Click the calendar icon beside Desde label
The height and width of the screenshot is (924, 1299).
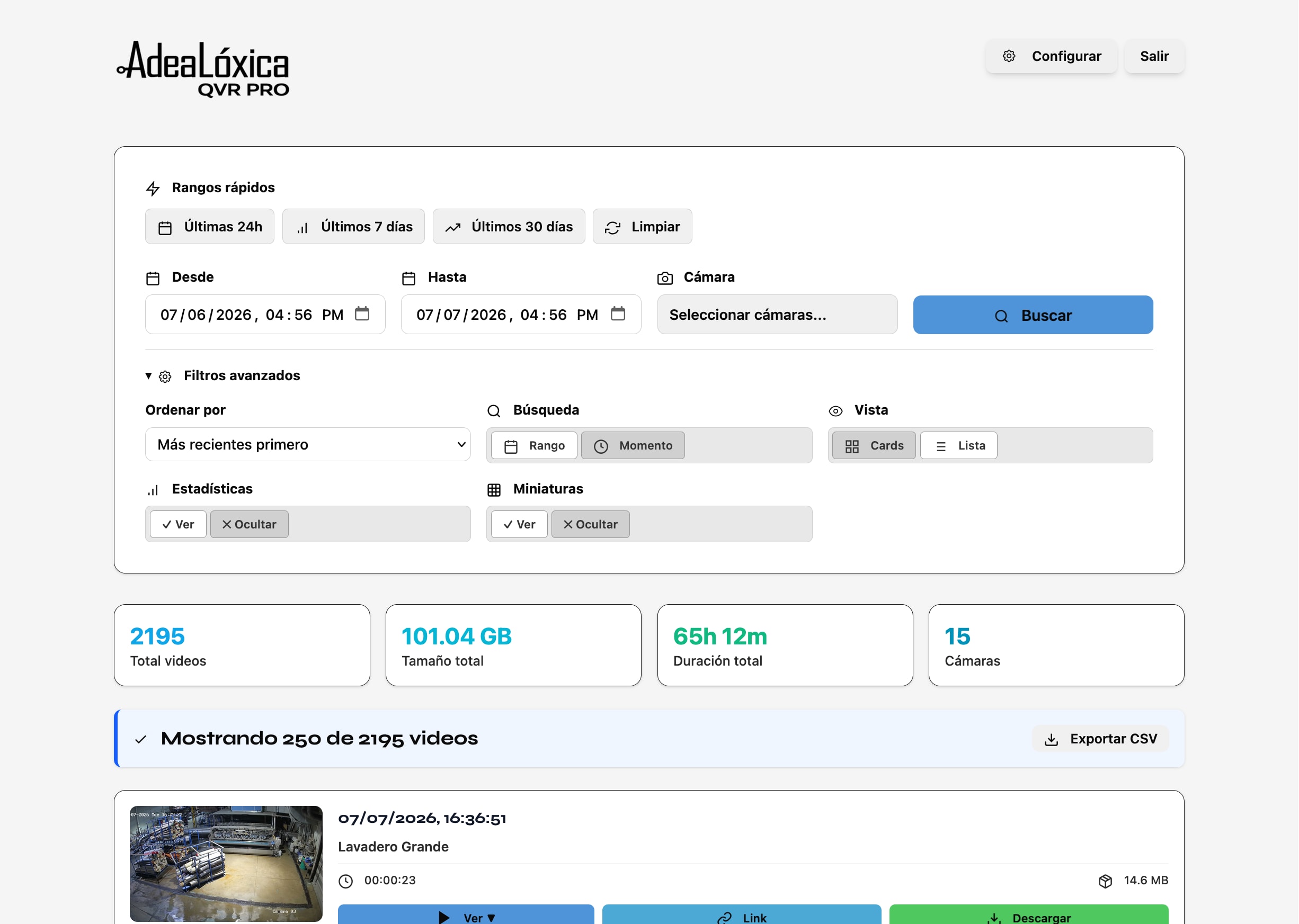[153, 278]
